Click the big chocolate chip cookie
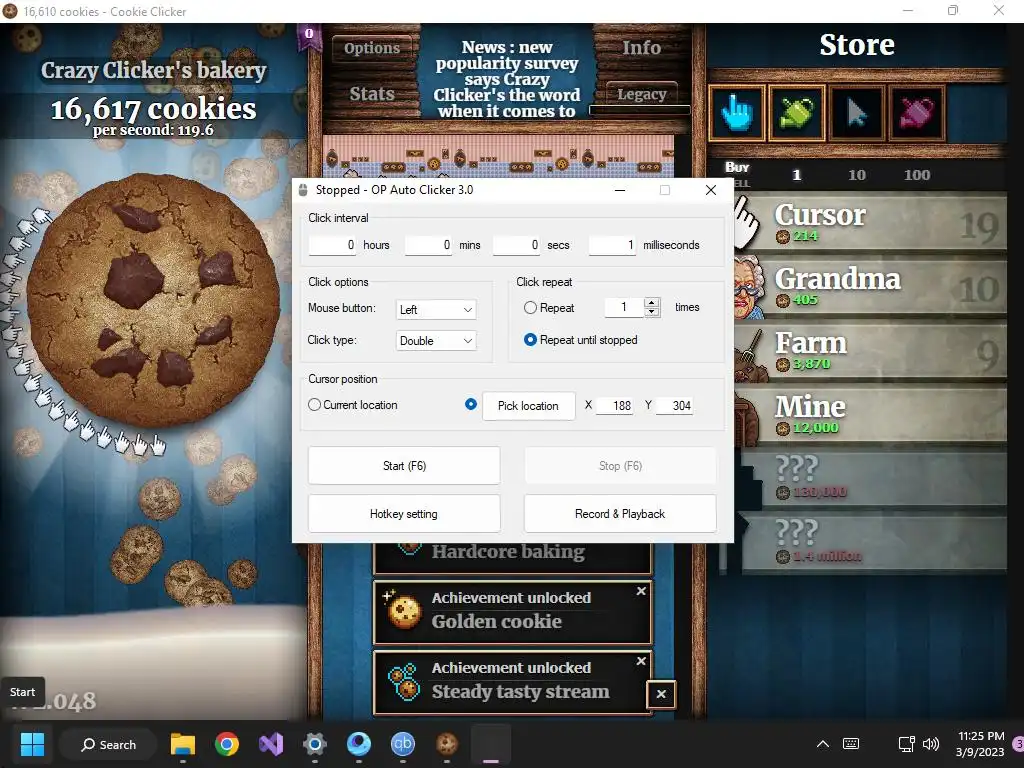Image resolution: width=1024 pixels, height=768 pixels. 153,300
